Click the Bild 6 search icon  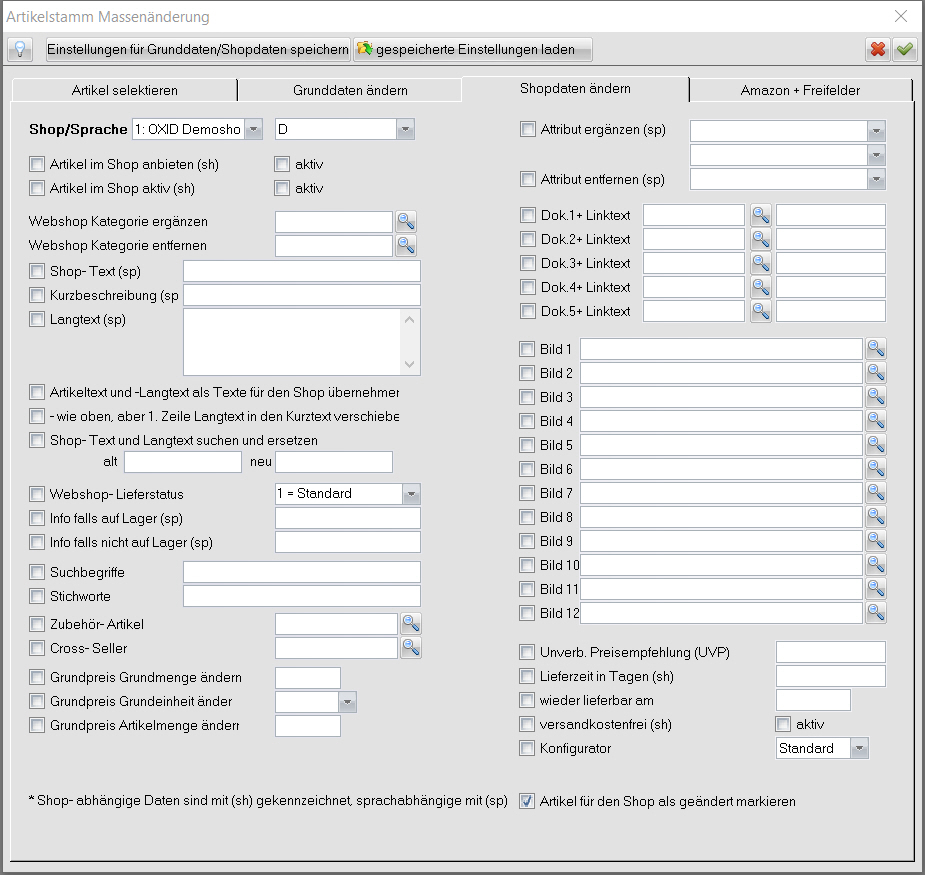click(x=876, y=469)
